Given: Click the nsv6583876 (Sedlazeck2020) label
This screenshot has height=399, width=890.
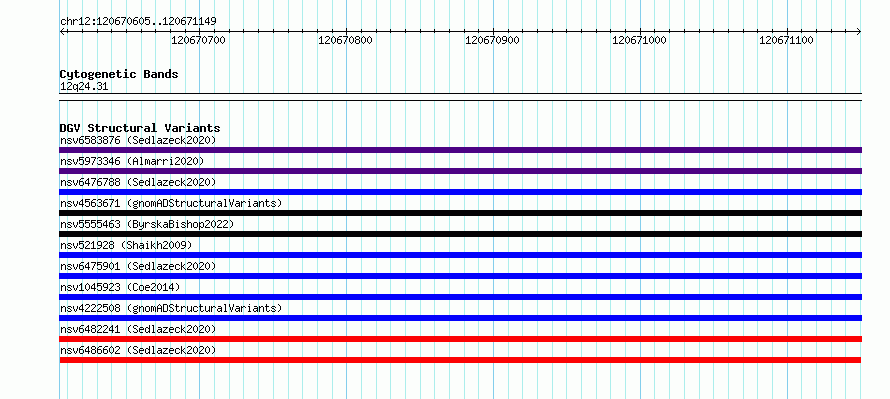Looking at the screenshot, I should point(138,140).
